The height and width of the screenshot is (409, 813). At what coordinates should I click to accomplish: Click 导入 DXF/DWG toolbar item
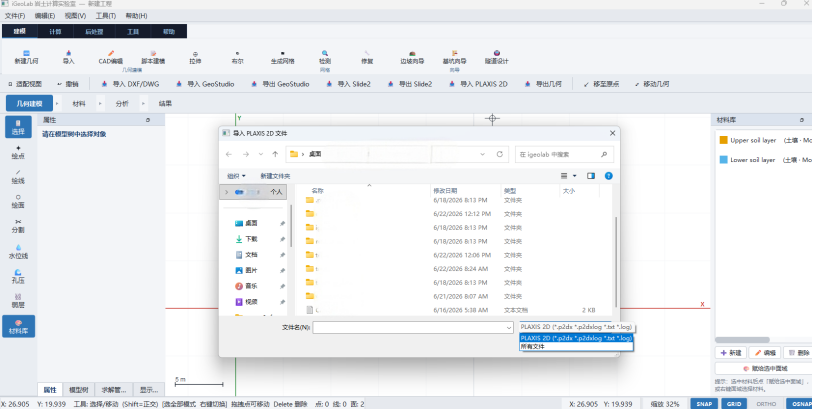130,84
